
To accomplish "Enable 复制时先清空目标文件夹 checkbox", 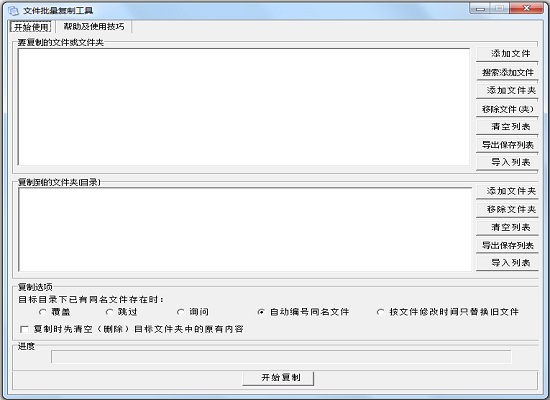I will (25, 329).
